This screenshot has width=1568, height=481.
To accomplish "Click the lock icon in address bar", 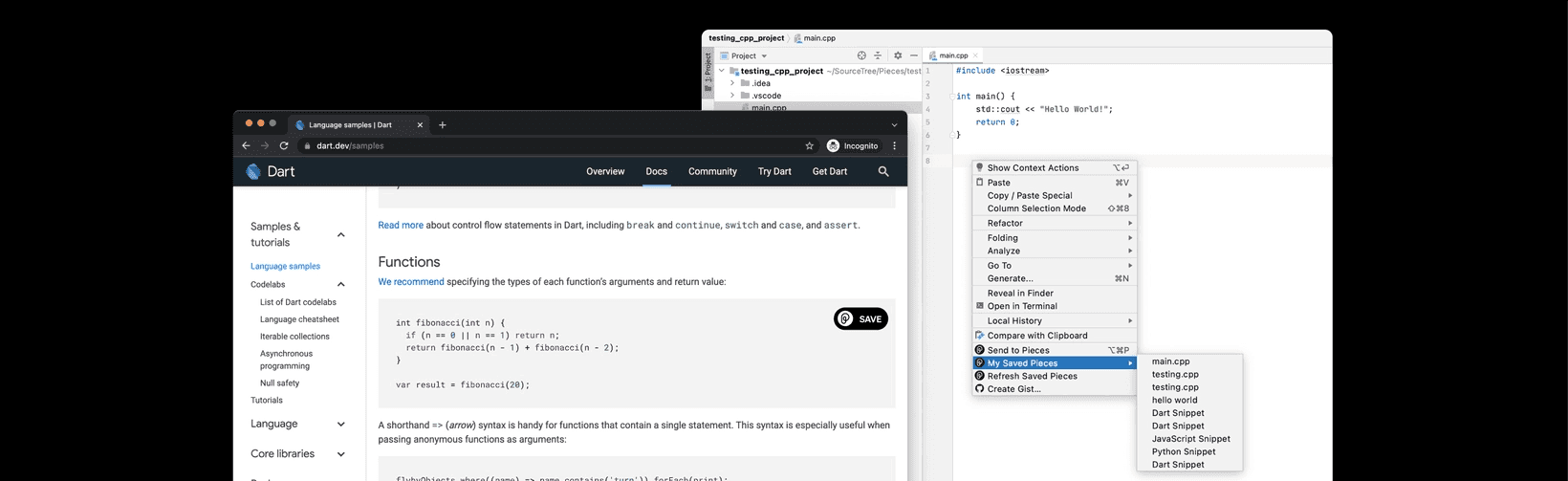I will 307,146.
